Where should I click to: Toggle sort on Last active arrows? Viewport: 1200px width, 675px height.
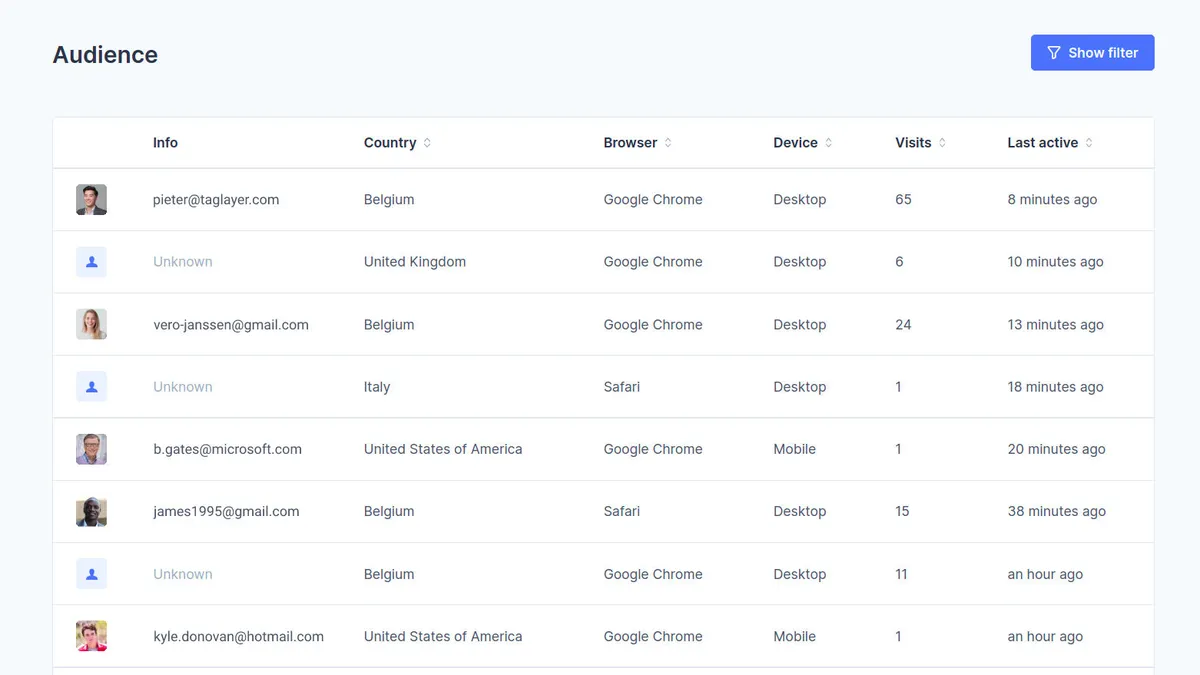(x=1089, y=143)
